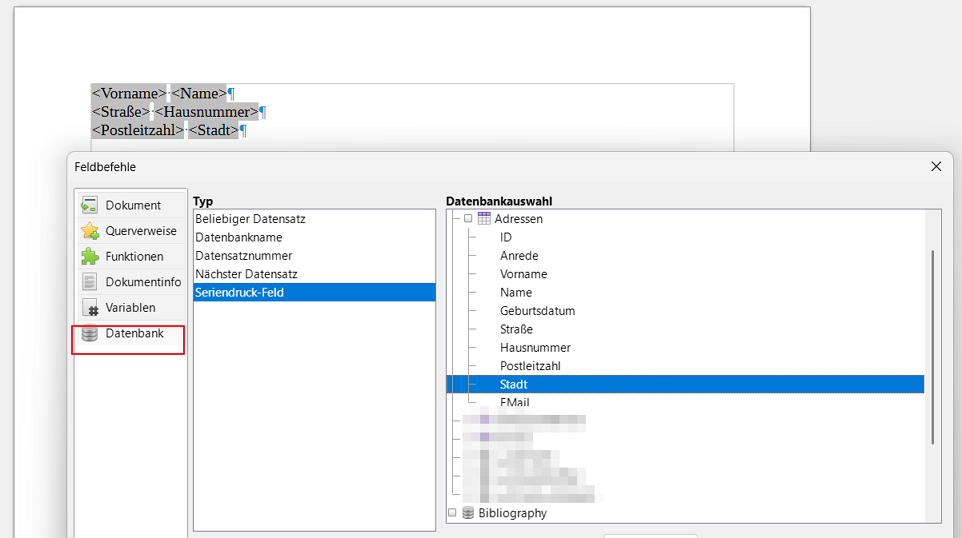Screen dimensions: 962x538
Task: Close the Feldbefehle dialog
Action: point(936,167)
